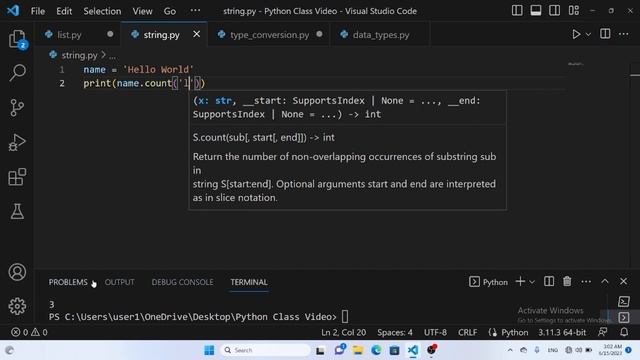Open the Go menu

point(169,11)
